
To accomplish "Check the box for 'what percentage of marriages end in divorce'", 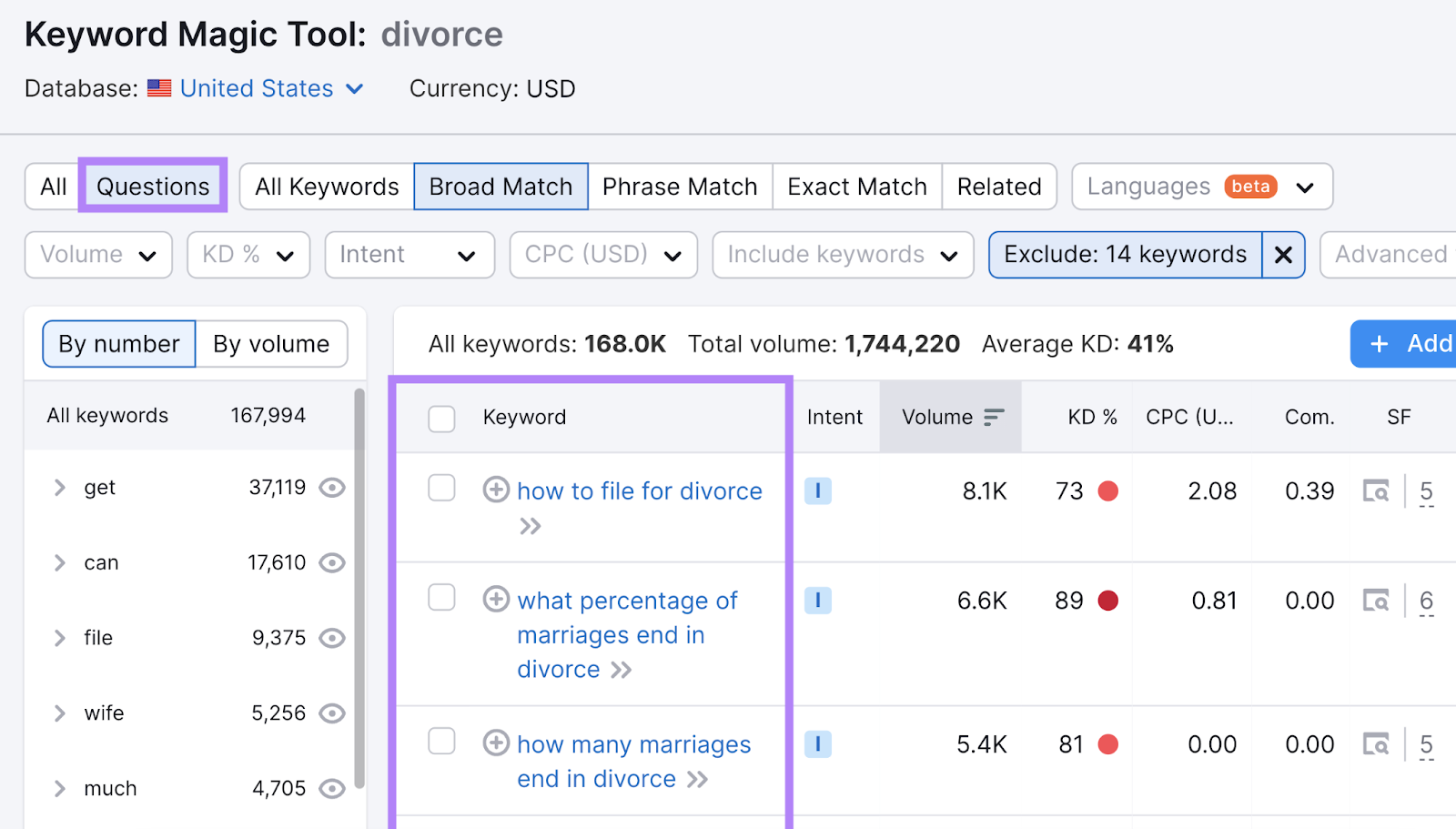I will pos(441,597).
